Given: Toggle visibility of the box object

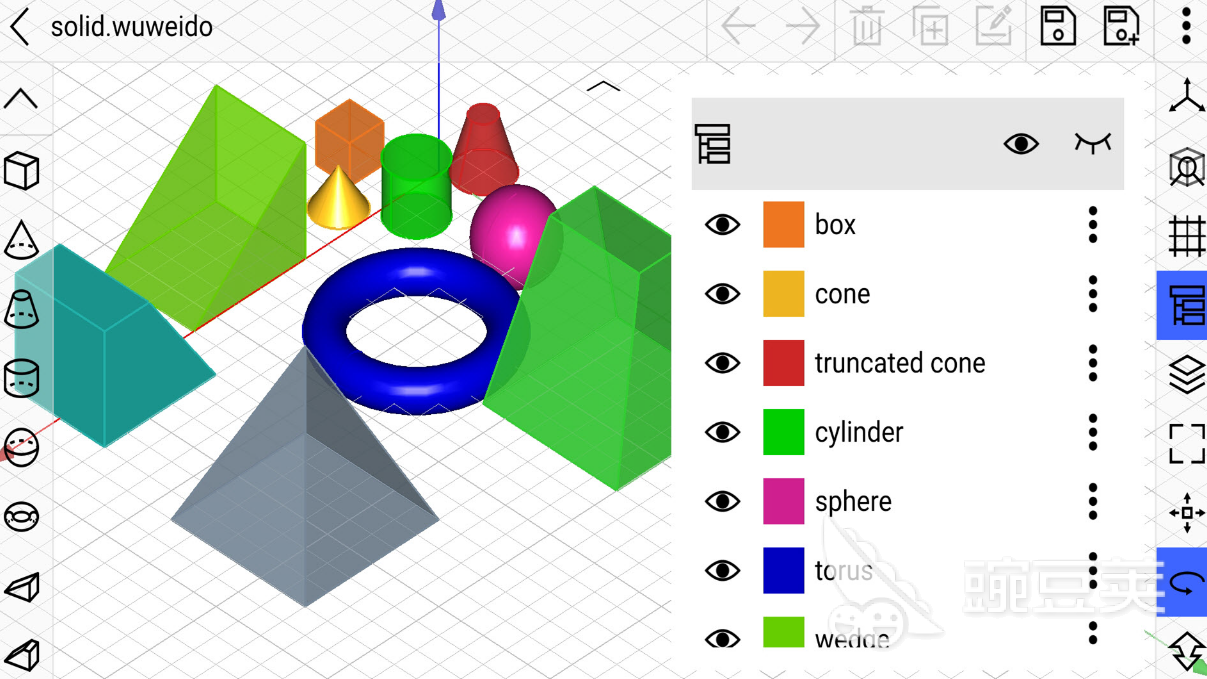Looking at the screenshot, I should [x=722, y=224].
